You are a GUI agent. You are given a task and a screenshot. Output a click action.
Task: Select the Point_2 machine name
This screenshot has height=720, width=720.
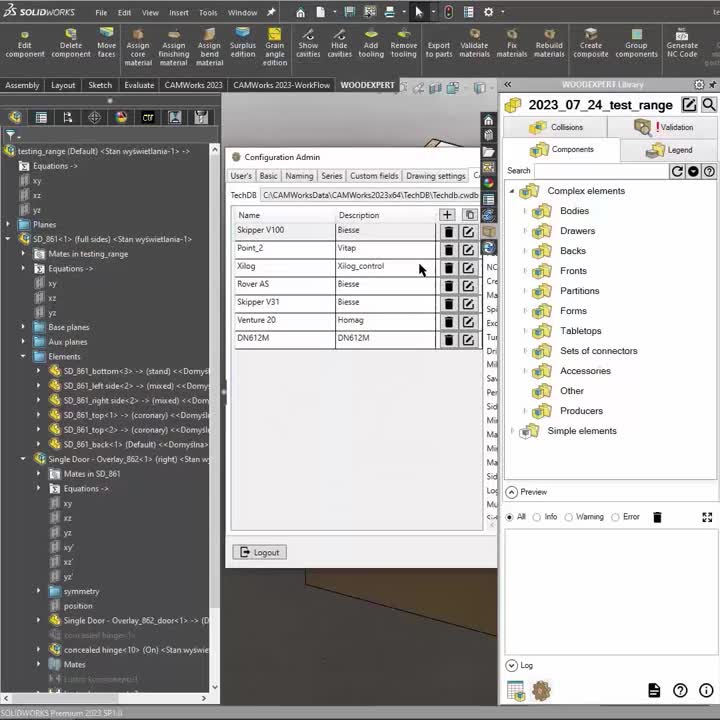250,248
